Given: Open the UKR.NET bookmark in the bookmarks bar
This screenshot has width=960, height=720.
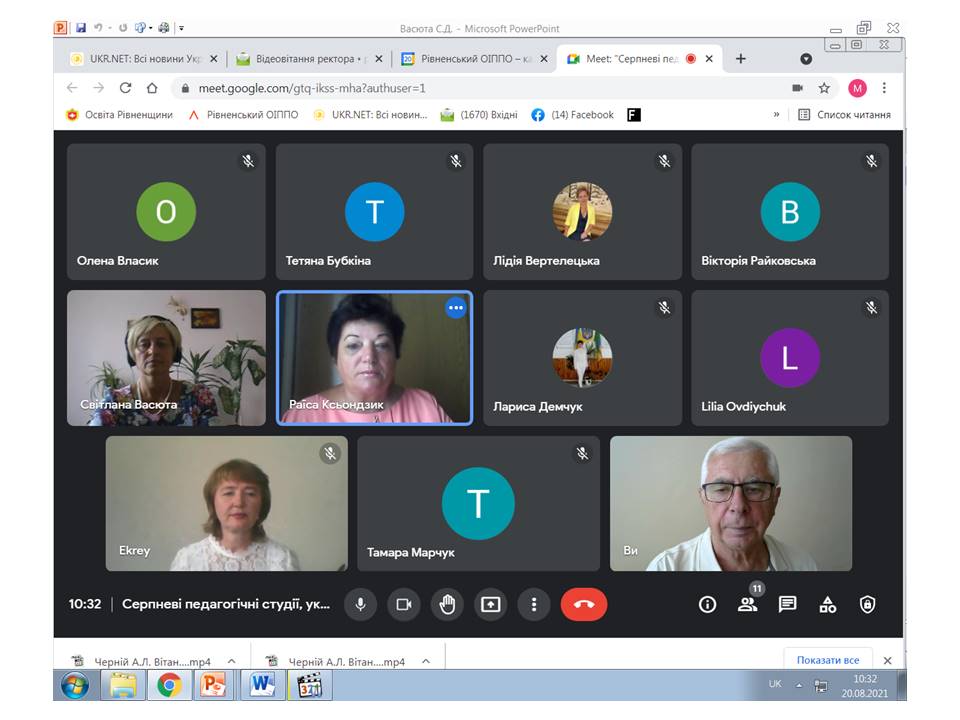Looking at the screenshot, I should [x=370, y=115].
